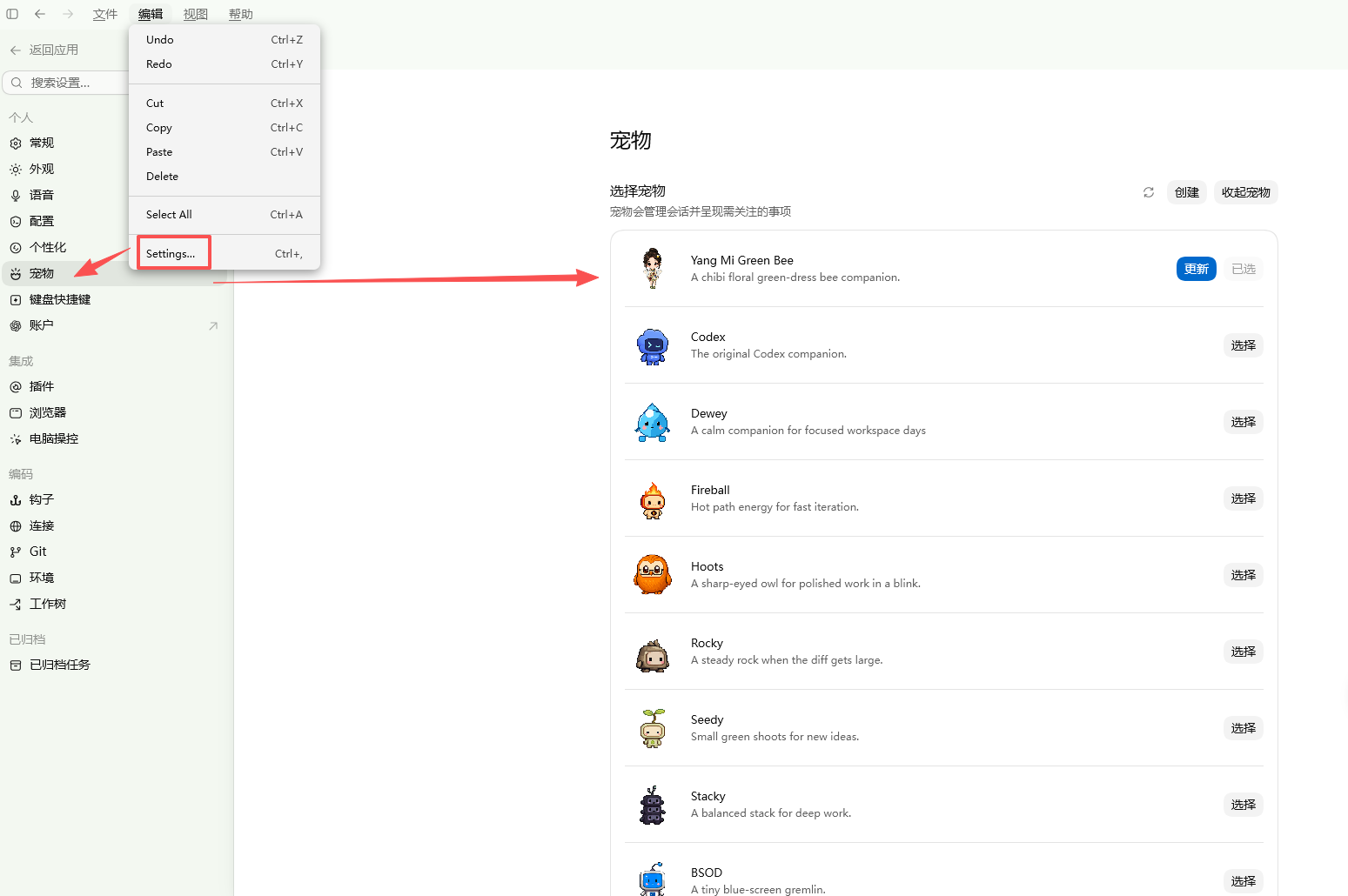Open the 连接 connections section

pyautogui.click(x=115, y=525)
